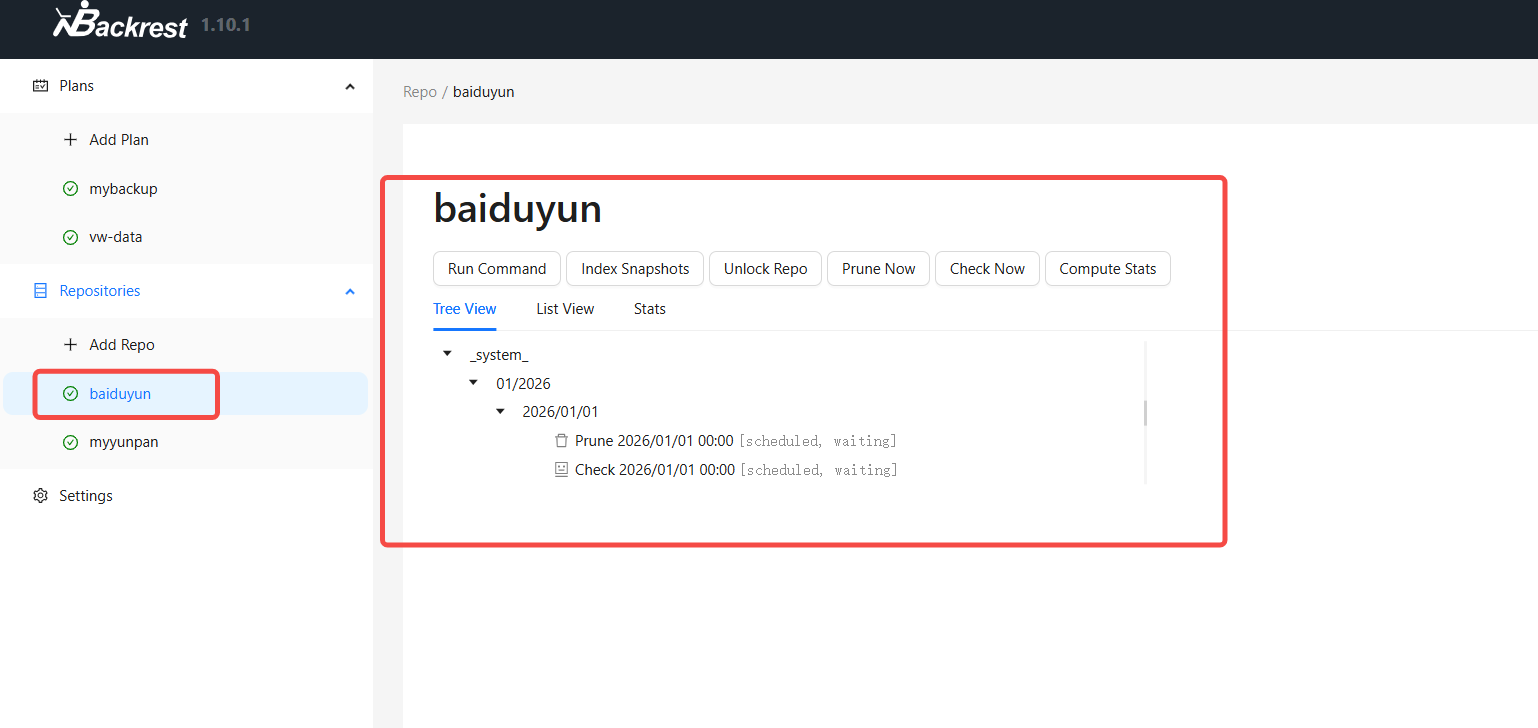Open the Stats tab
Screen dimensions: 1538x728
[649, 309]
